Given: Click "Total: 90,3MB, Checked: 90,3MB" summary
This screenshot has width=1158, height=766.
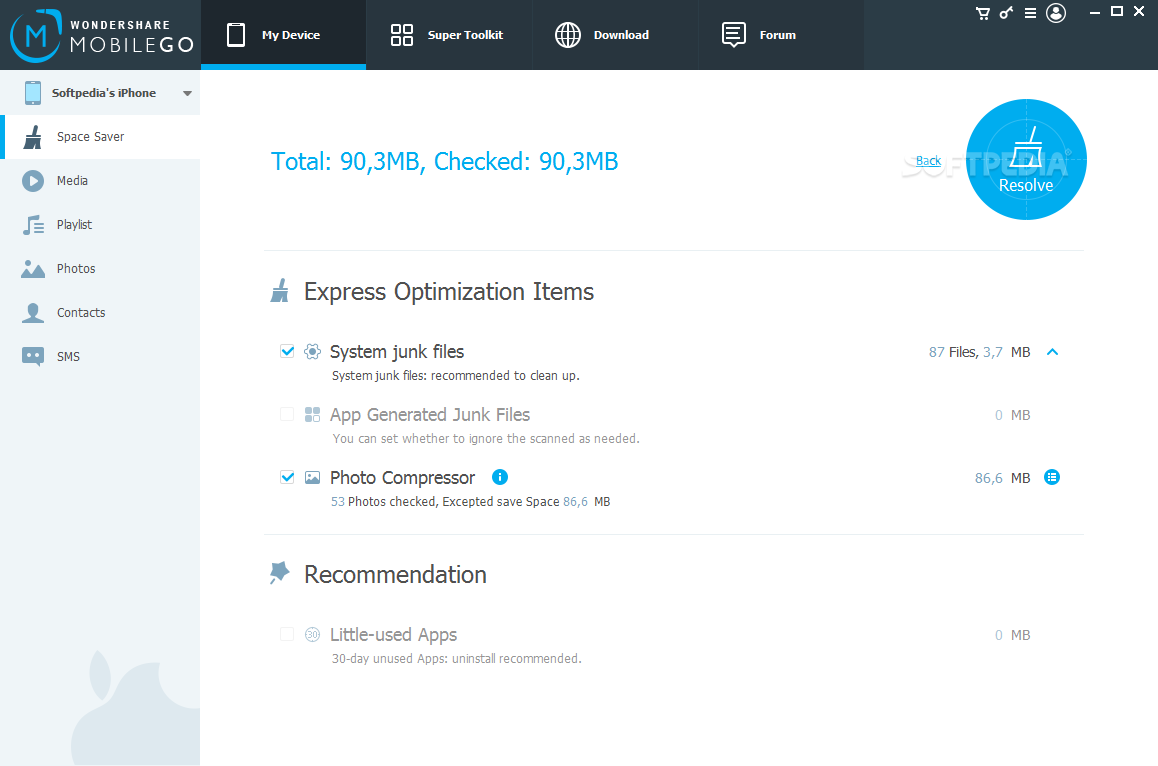Looking at the screenshot, I should tap(445, 161).
